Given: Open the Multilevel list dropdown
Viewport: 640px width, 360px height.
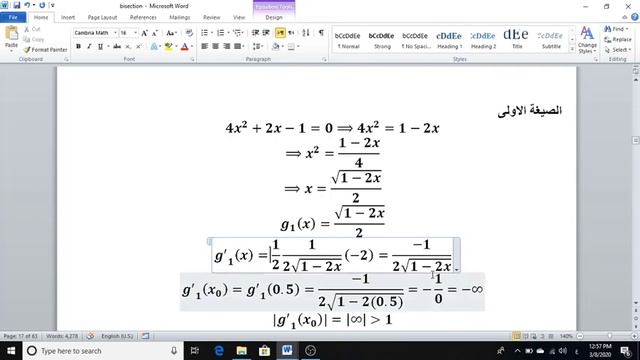Looking at the screenshot, I should point(243,33).
